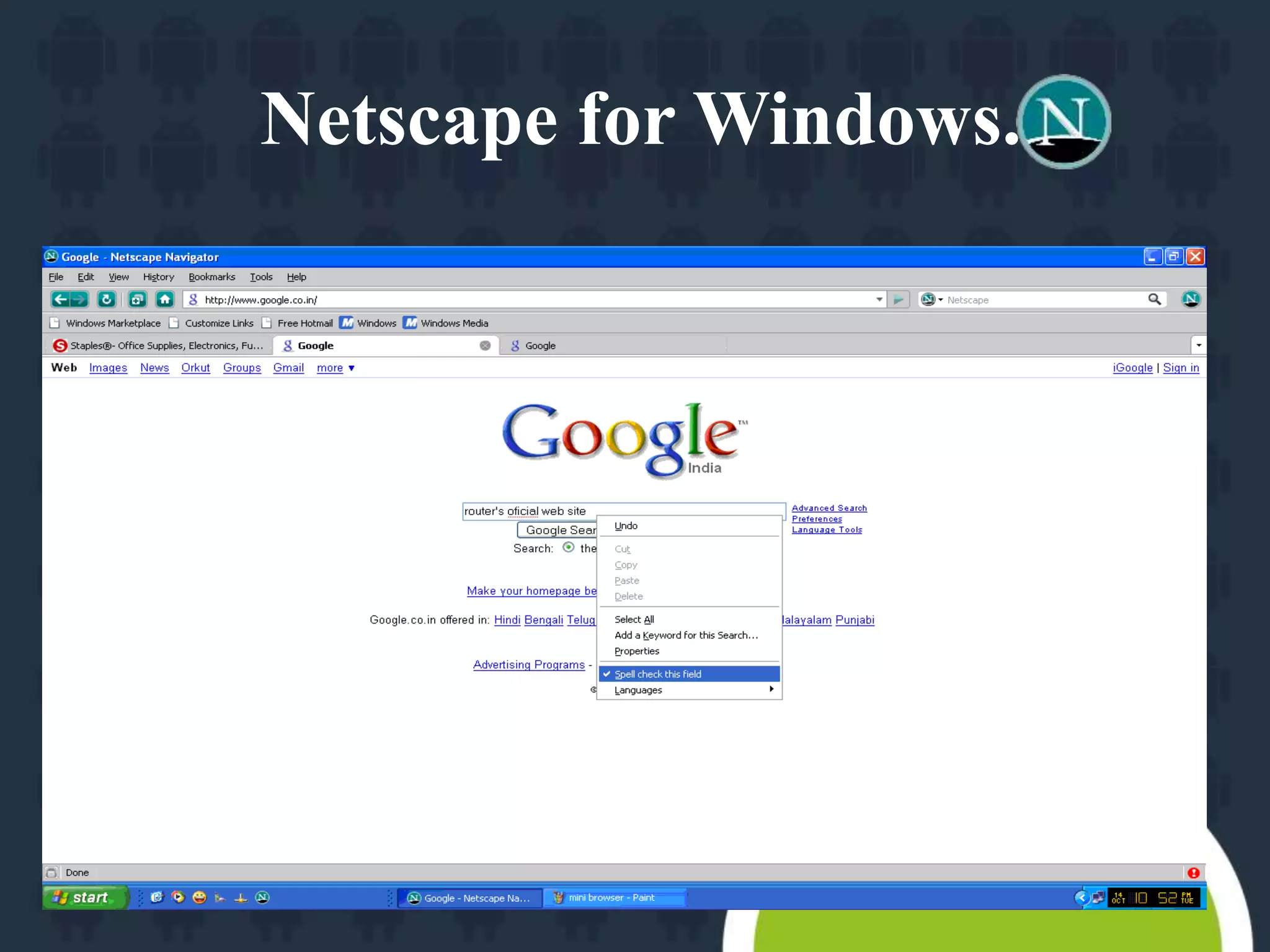1270x952 pixels.
Task: Expand hidden system tray icons arrow
Action: (1081, 897)
